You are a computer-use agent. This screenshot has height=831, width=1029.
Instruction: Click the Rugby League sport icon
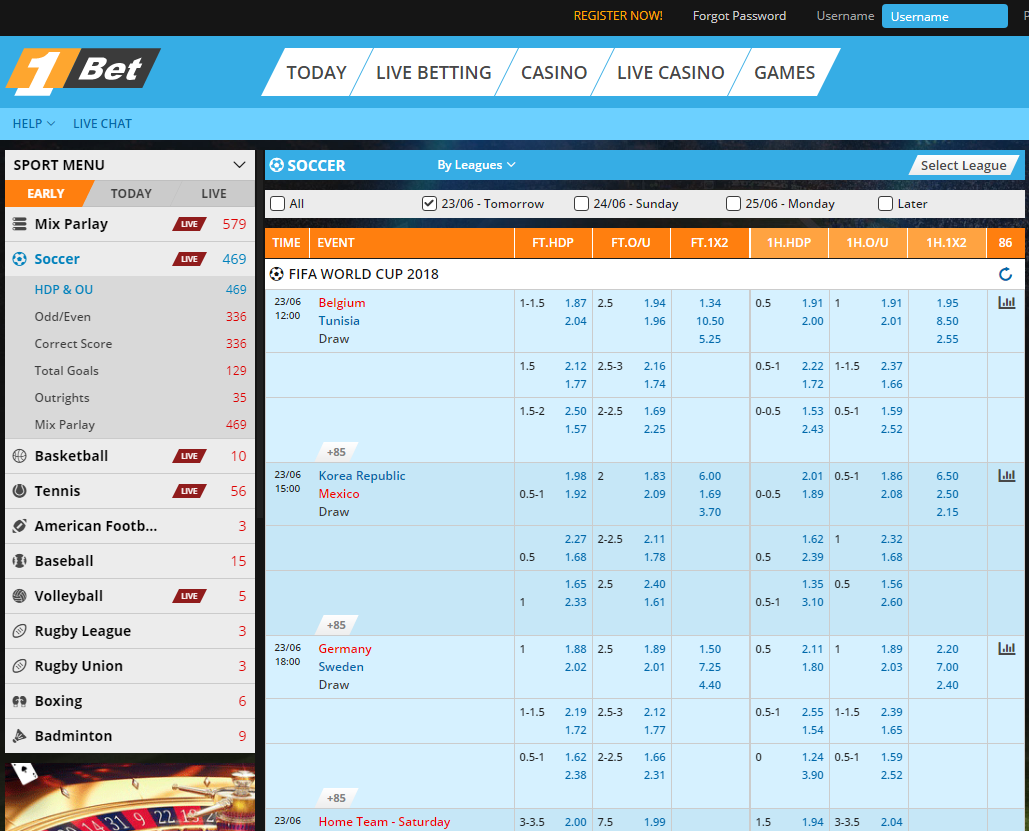point(20,631)
